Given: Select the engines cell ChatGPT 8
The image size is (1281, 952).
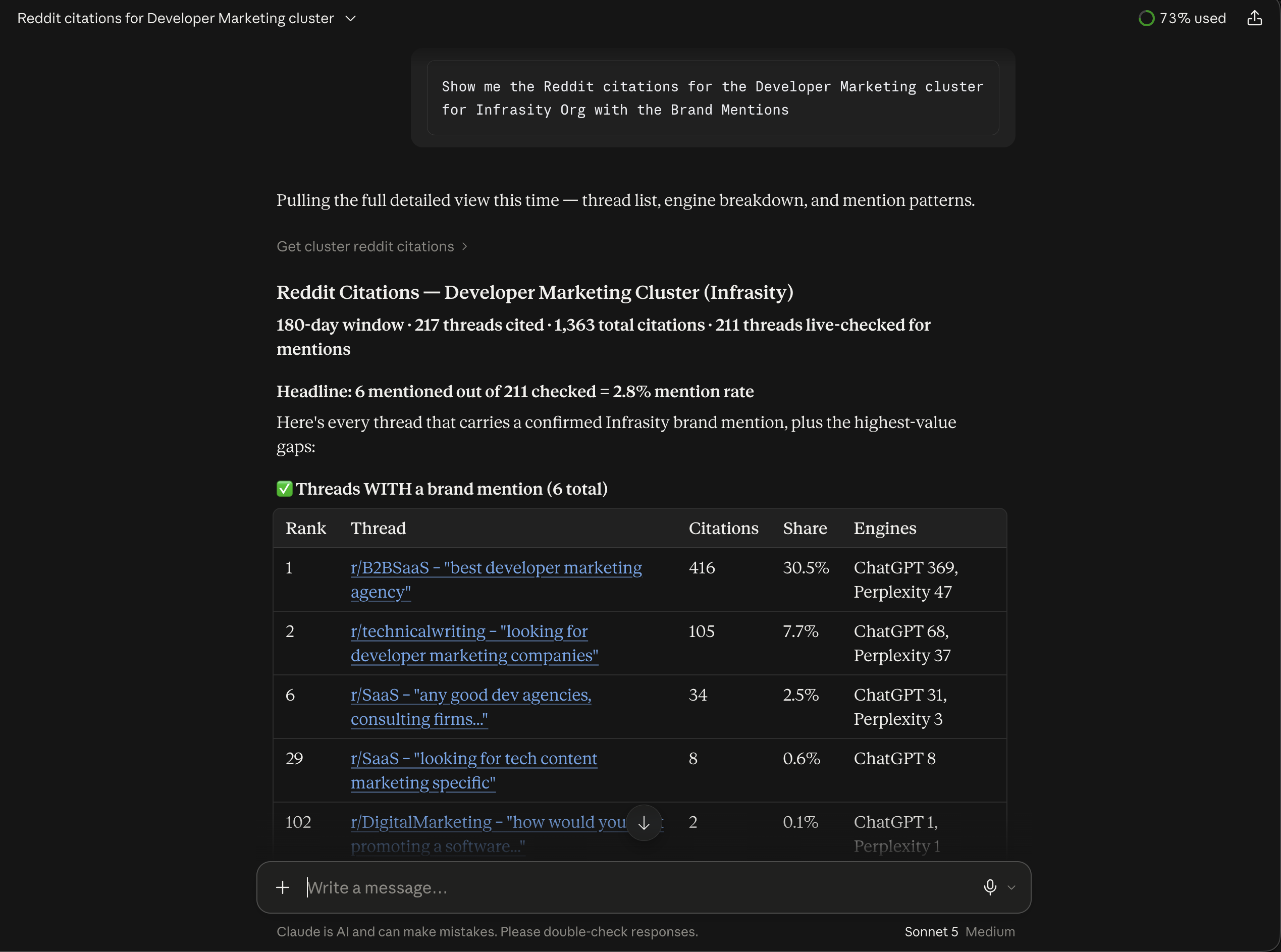Looking at the screenshot, I should click(894, 759).
